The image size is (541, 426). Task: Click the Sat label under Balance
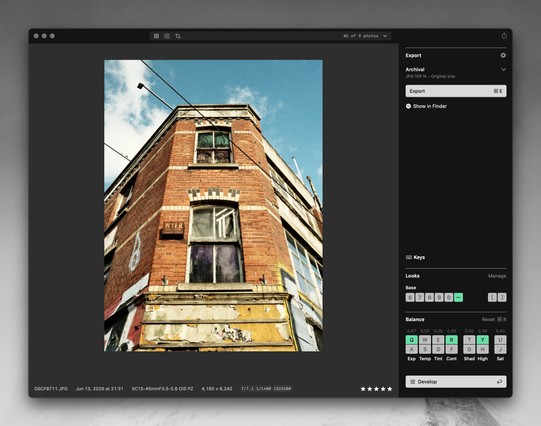[500, 359]
